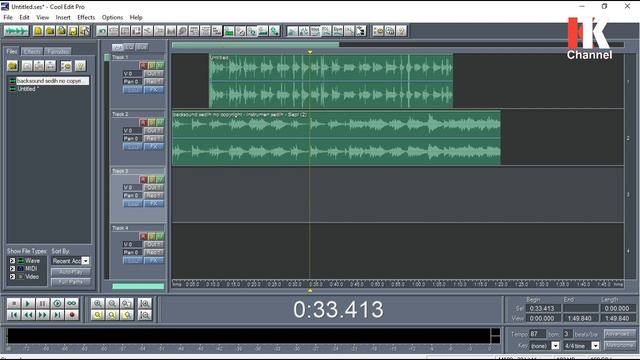Click the Undo toolbar icon
Screen dimensions: 640x360
[x=102, y=31]
